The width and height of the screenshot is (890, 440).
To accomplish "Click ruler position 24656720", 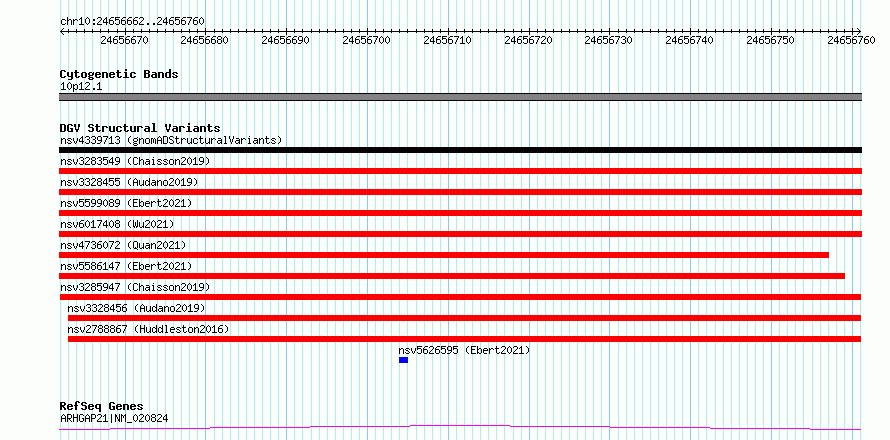I will point(528,40).
